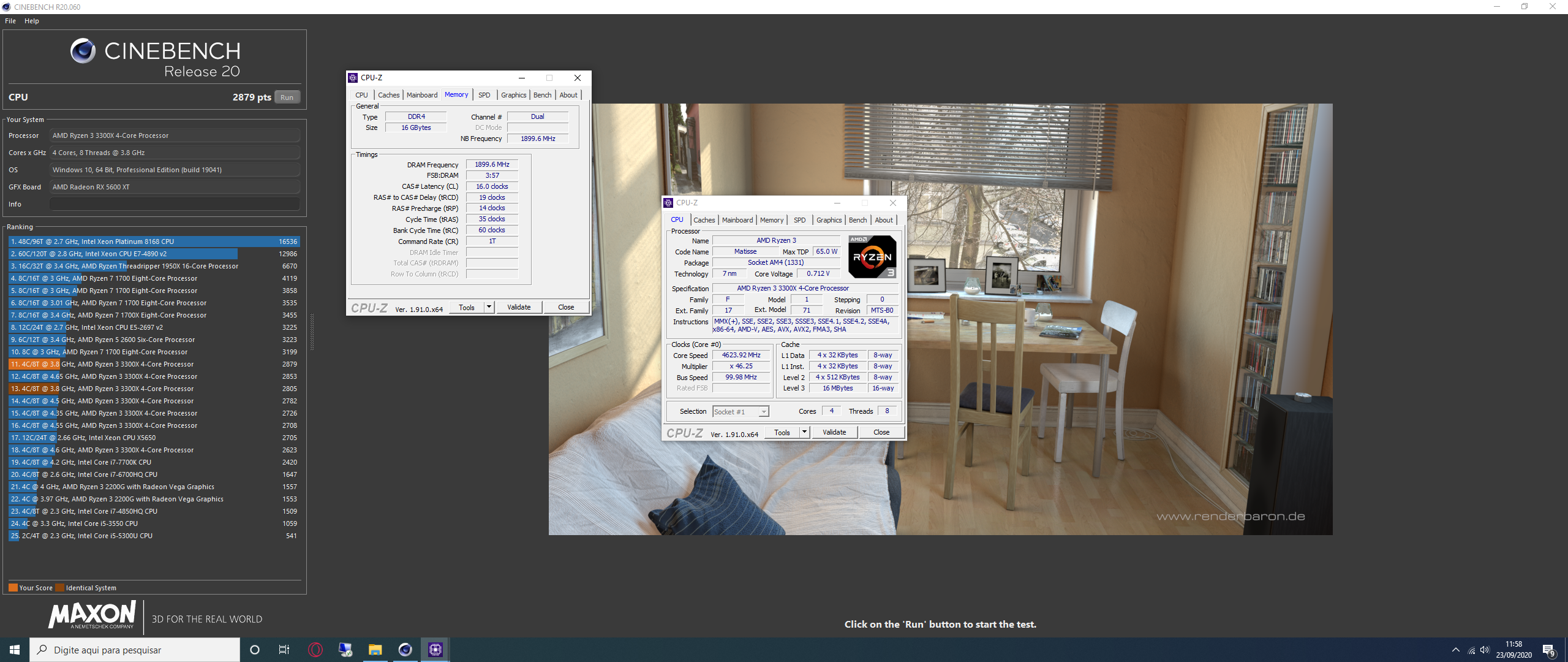
Task: Click Tools button in Memory CPU-Z window
Action: point(467,307)
